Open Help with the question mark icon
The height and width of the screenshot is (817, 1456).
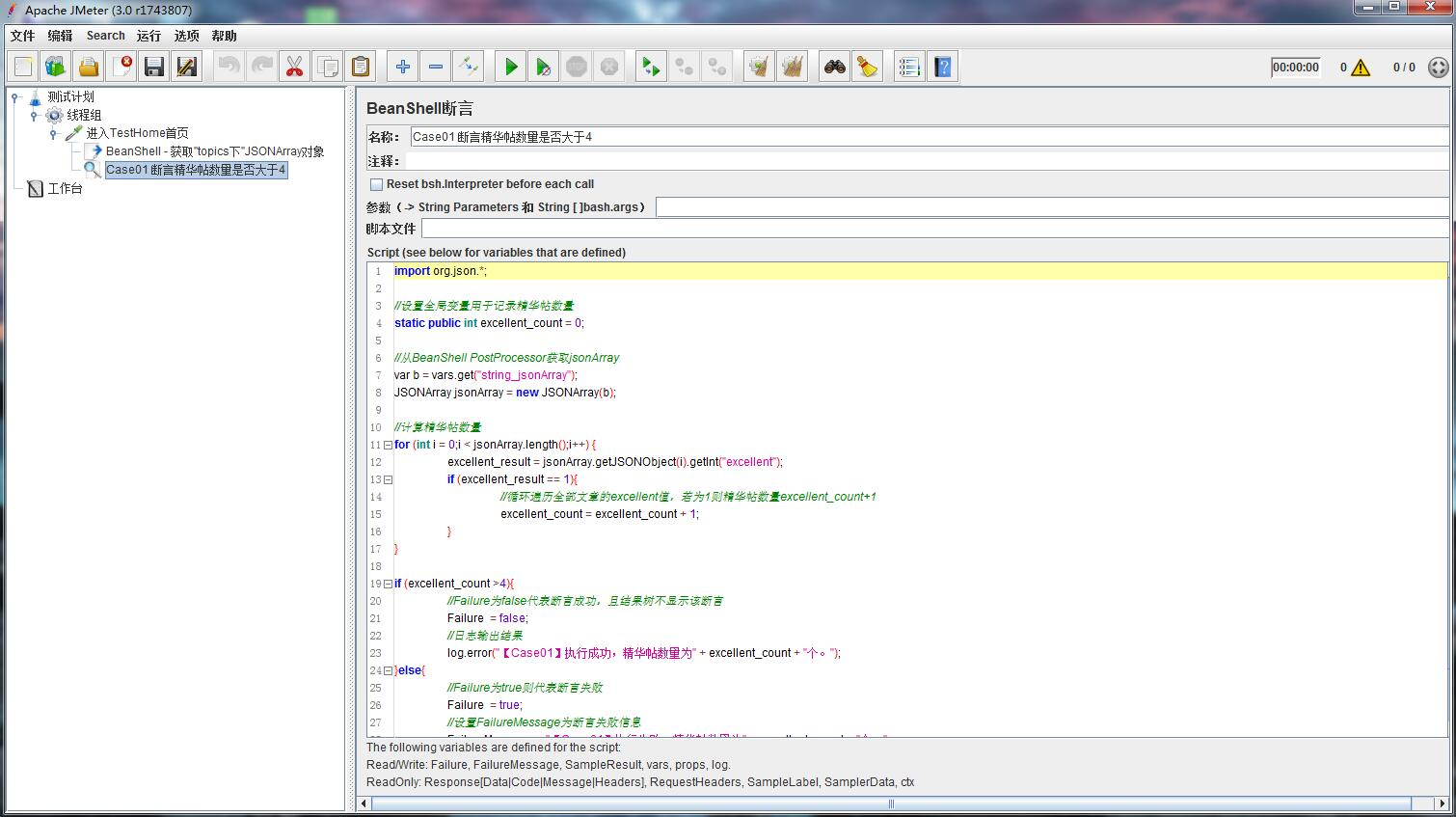point(943,67)
